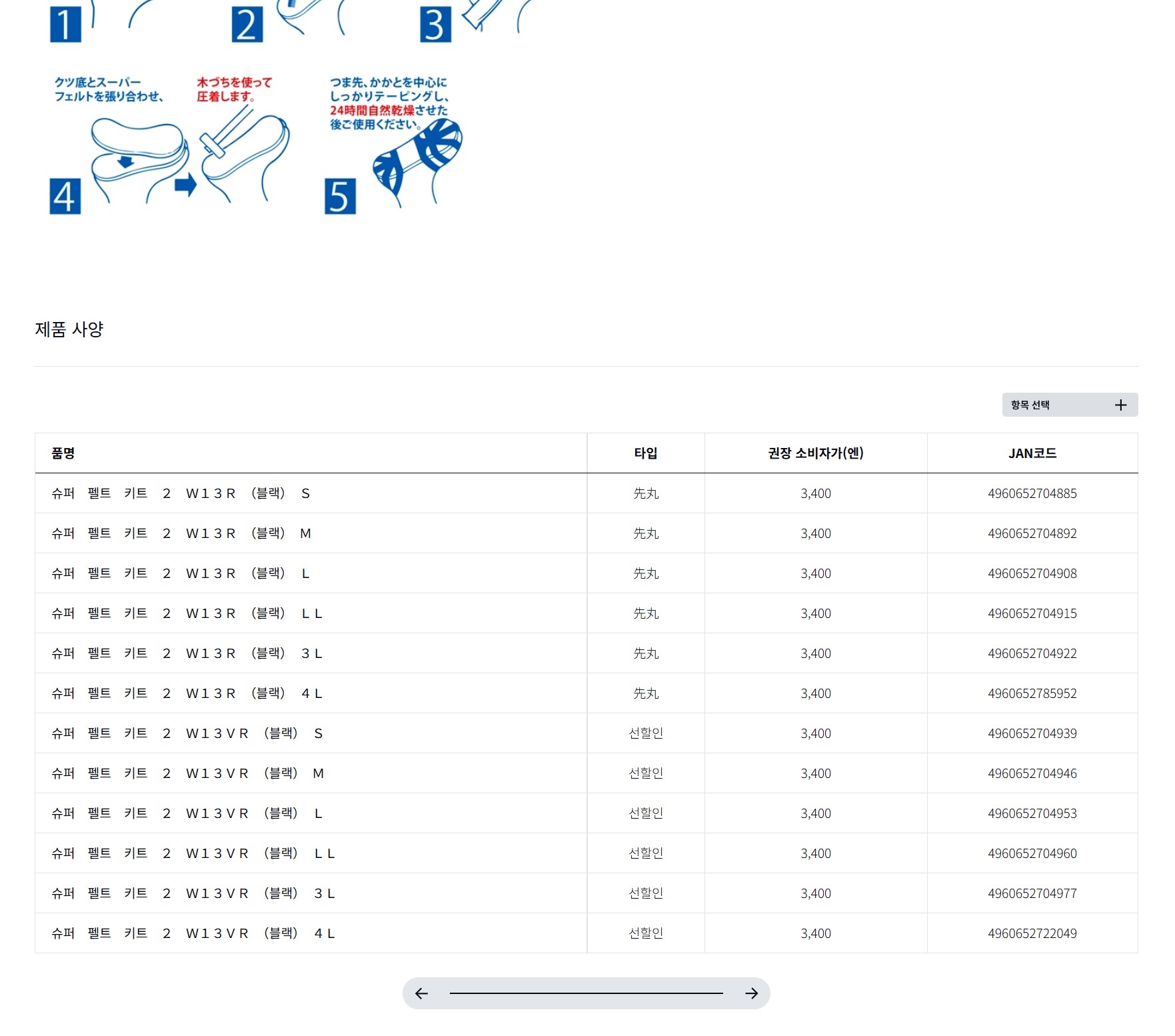Click the 제품 사양 section heading
This screenshot has width=1175, height=1036.
[x=69, y=329]
